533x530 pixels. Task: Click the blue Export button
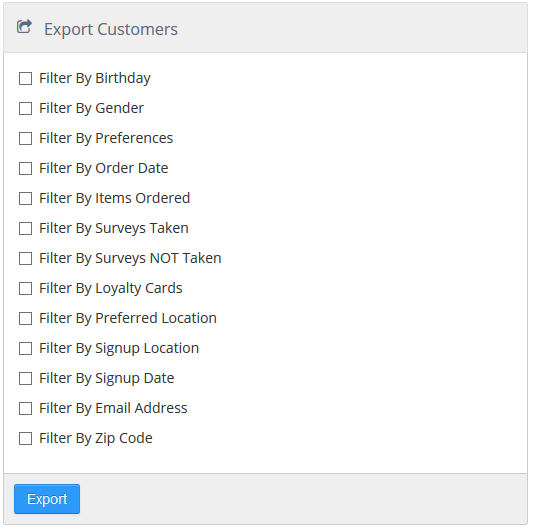47,499
